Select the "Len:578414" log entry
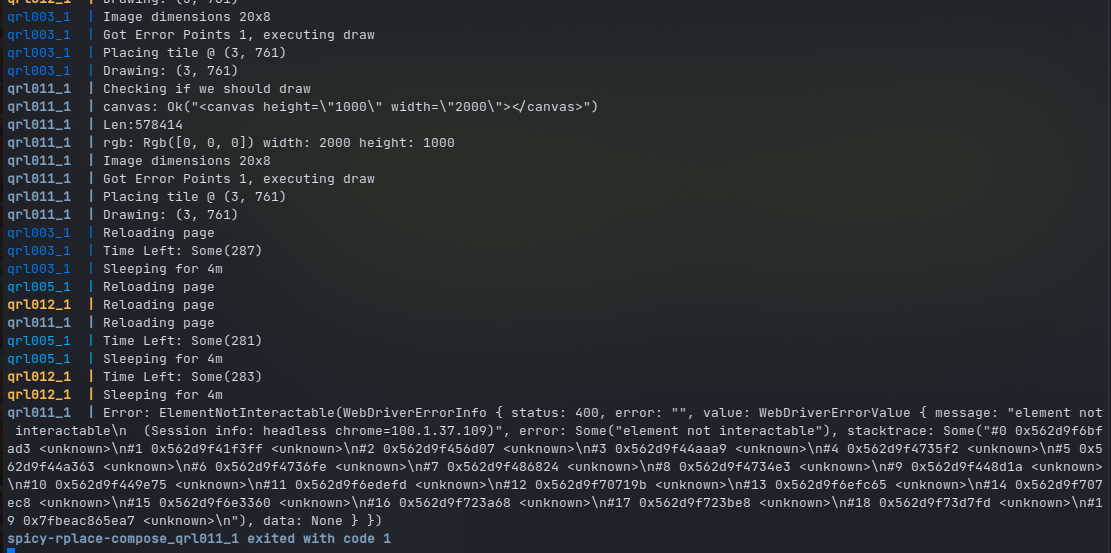 [x=143, y=125]
